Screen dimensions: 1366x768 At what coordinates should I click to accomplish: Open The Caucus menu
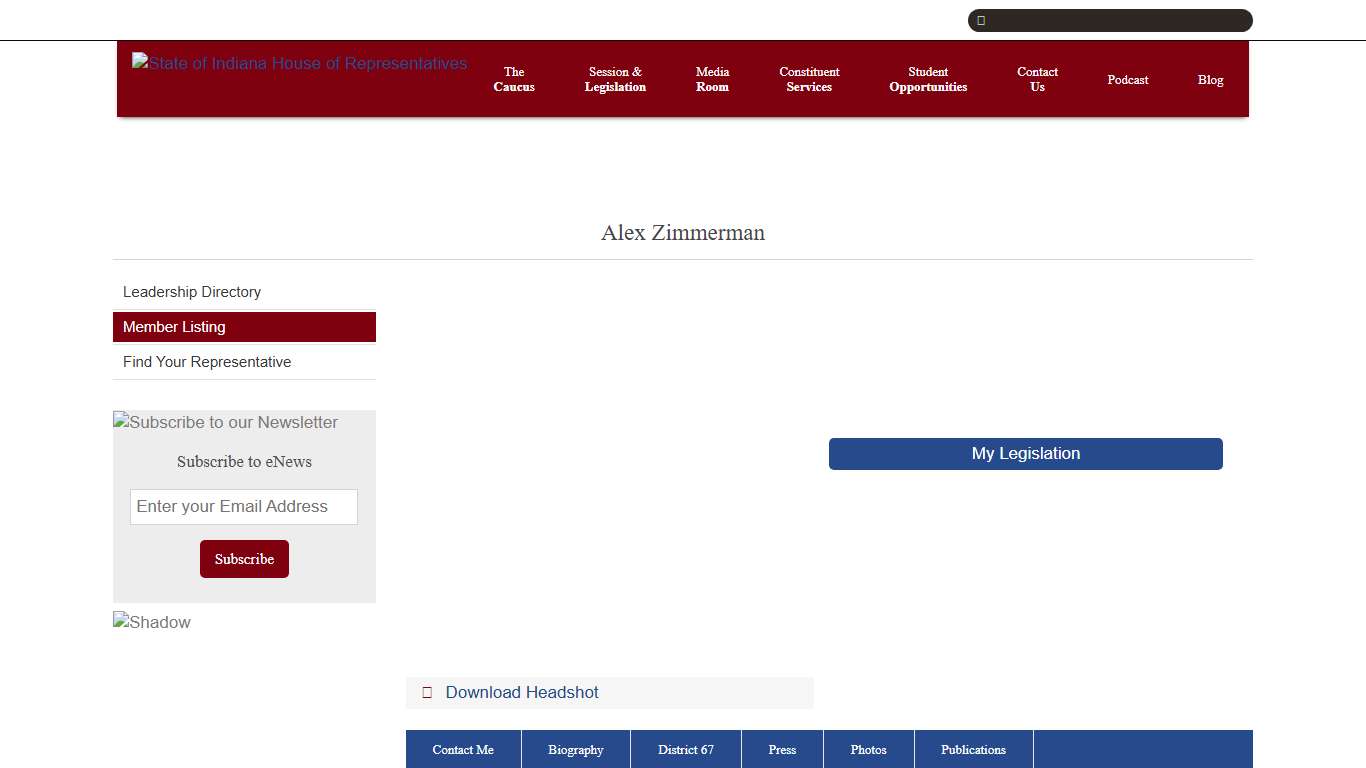pyautogui.click(x=514, y=79)
